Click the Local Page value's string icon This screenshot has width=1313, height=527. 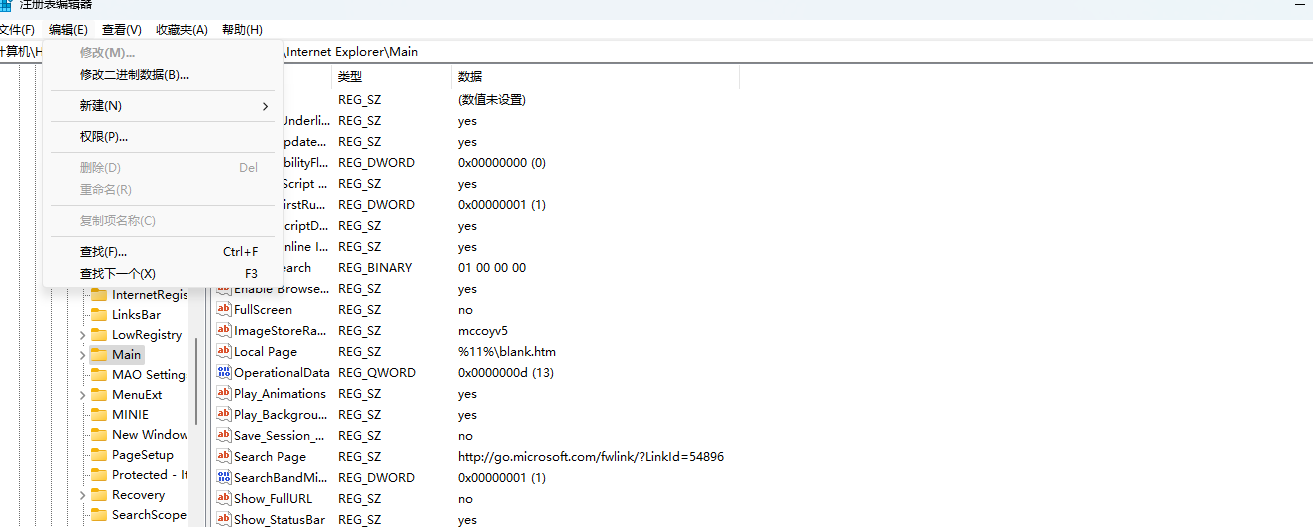click(x=224, y=352)
